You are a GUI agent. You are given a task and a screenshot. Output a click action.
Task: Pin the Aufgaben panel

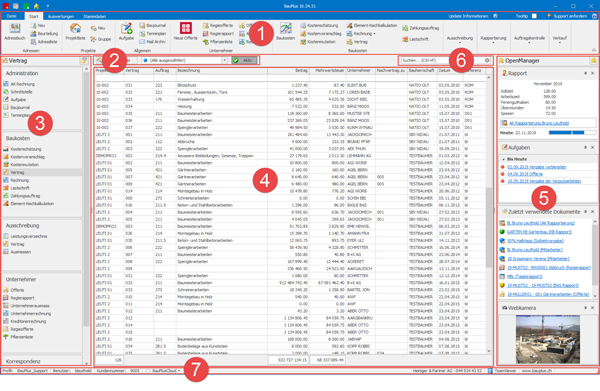point(585,147)
